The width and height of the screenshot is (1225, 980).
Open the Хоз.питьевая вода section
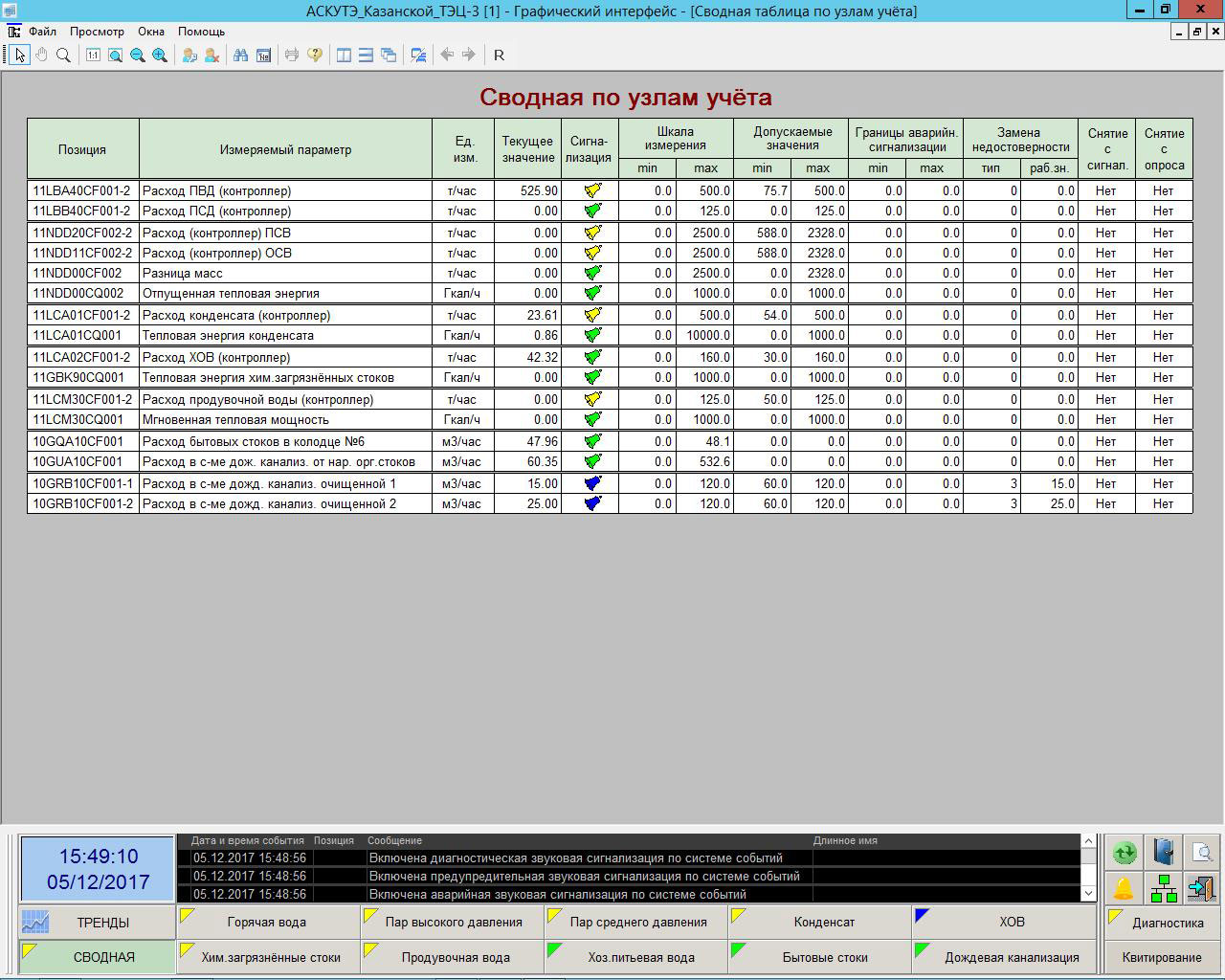pos(636,957)
